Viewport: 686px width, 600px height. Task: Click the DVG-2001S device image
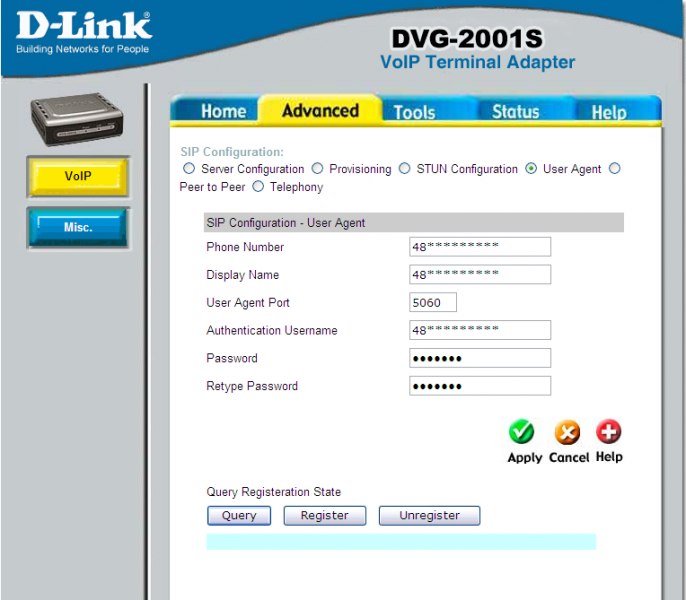[77, 119]
